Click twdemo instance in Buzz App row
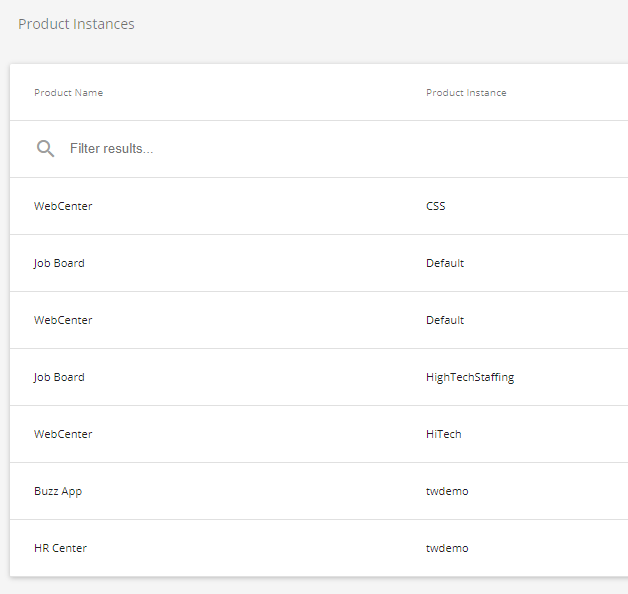Viewport: 628px width, 594px height. [x=447, y=491]
